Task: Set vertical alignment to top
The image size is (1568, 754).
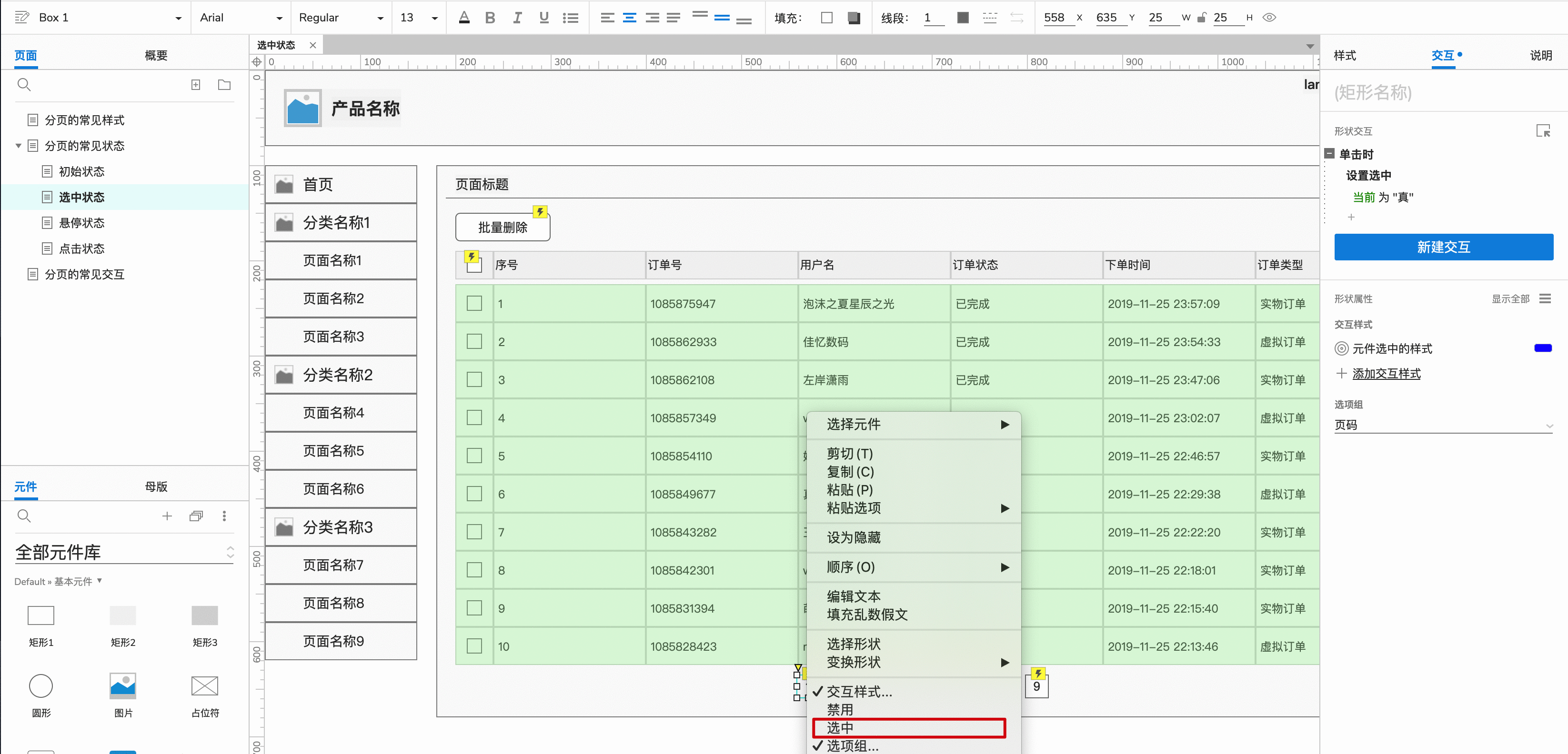Action: pyautogui.click(x=700, y=14)
